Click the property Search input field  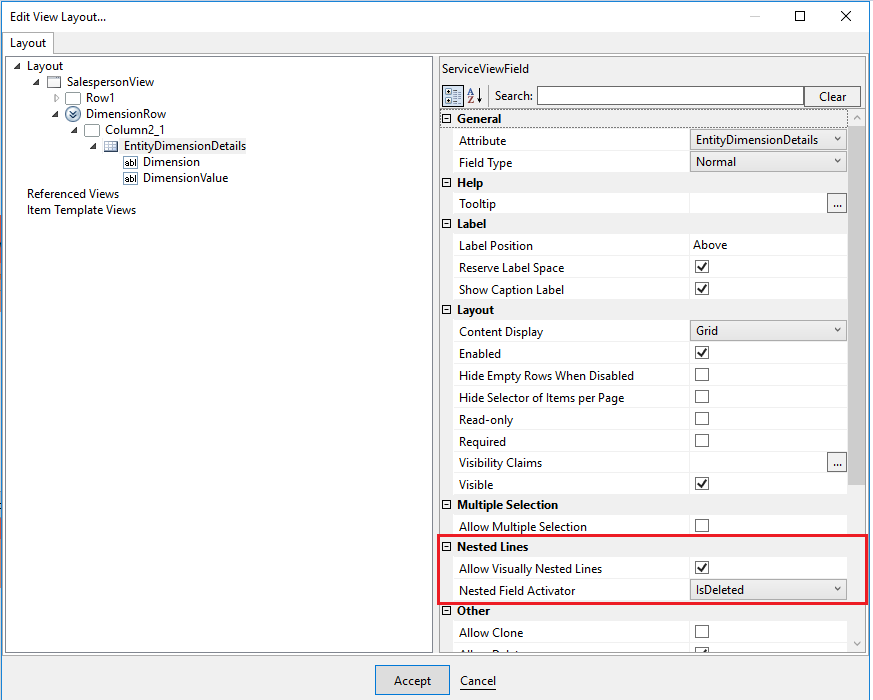point(670,96)
